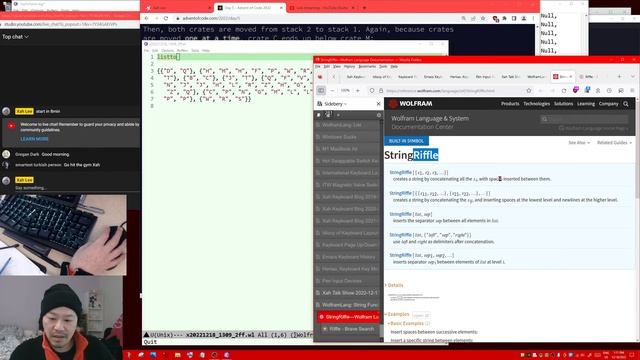Click first StringRiffle usage link
The image size is (640, 360).
pos(400,172)
